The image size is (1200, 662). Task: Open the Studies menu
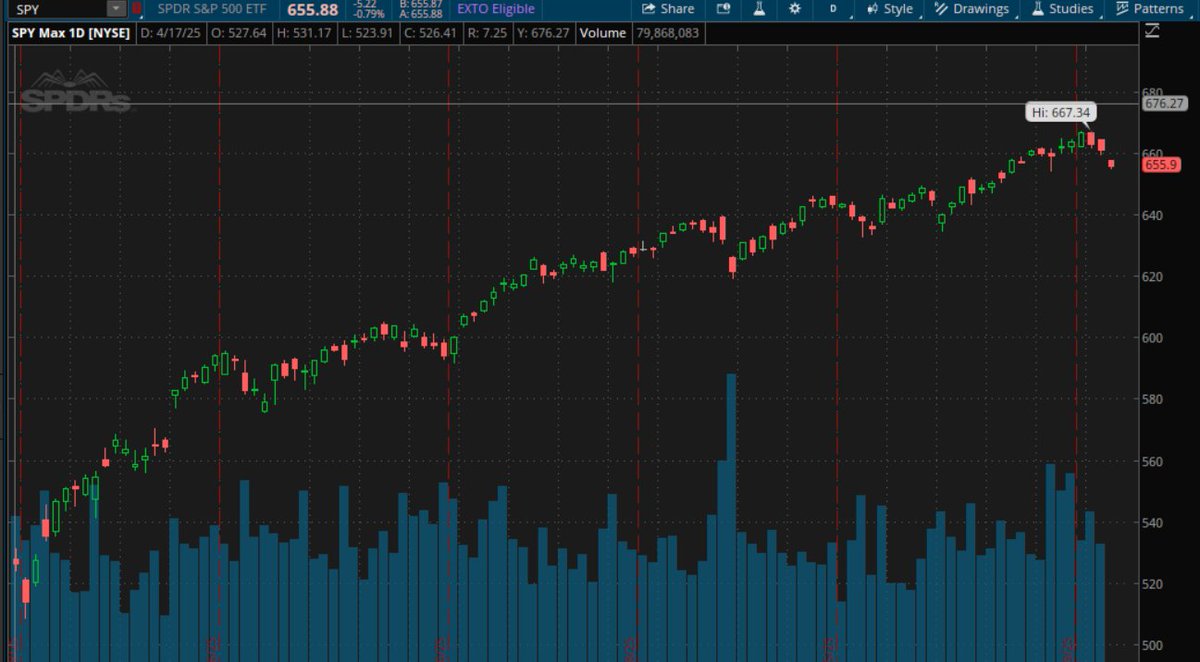(x=1062, y=9)
